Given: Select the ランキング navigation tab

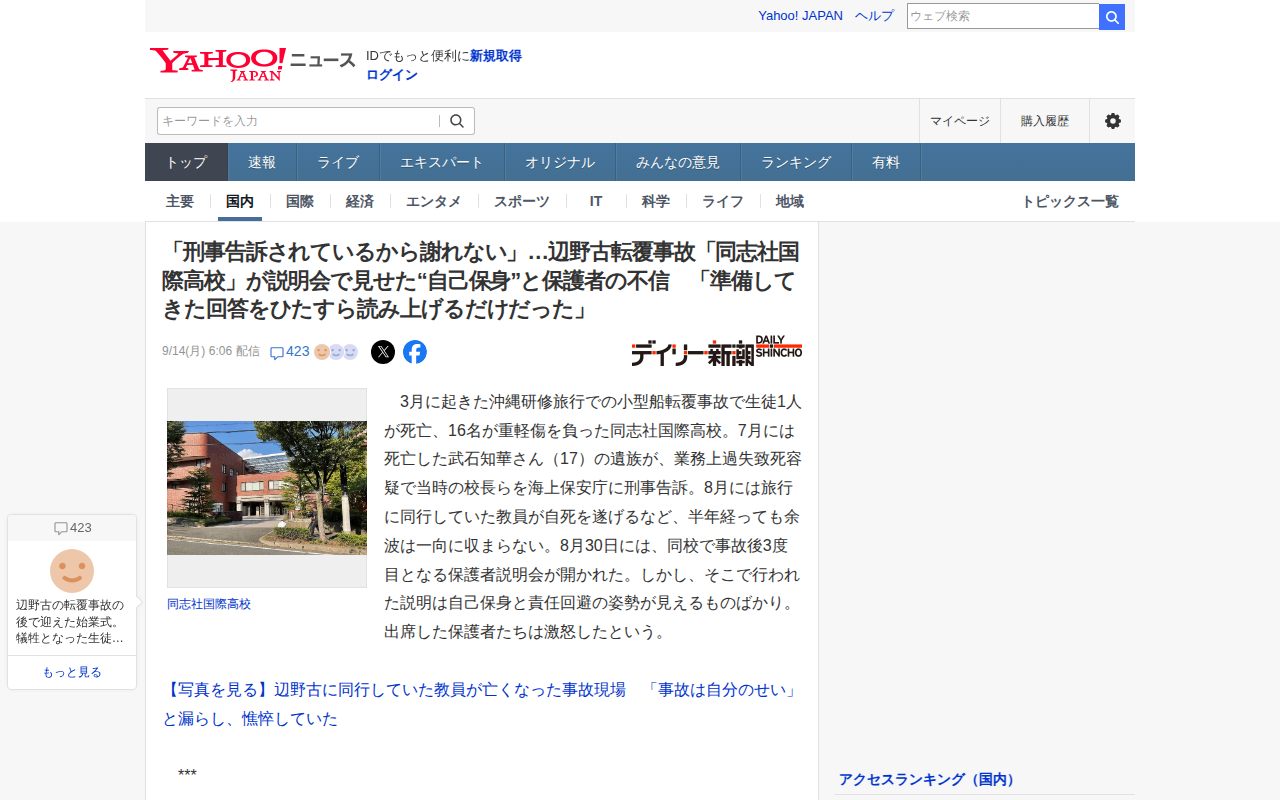Looking at the screenshot, I should (796, 162).
